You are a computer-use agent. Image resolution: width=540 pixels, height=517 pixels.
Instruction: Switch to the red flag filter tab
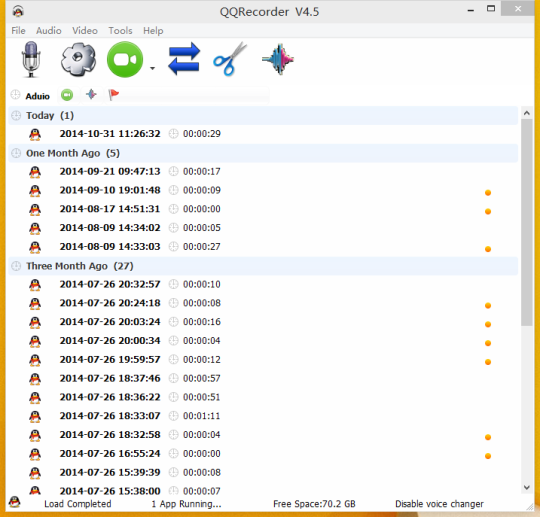coord(114,94)
